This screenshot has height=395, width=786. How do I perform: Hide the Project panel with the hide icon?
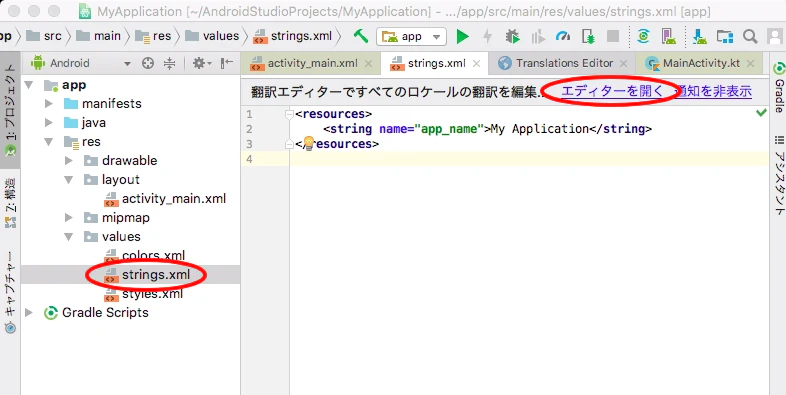[227, 63]
